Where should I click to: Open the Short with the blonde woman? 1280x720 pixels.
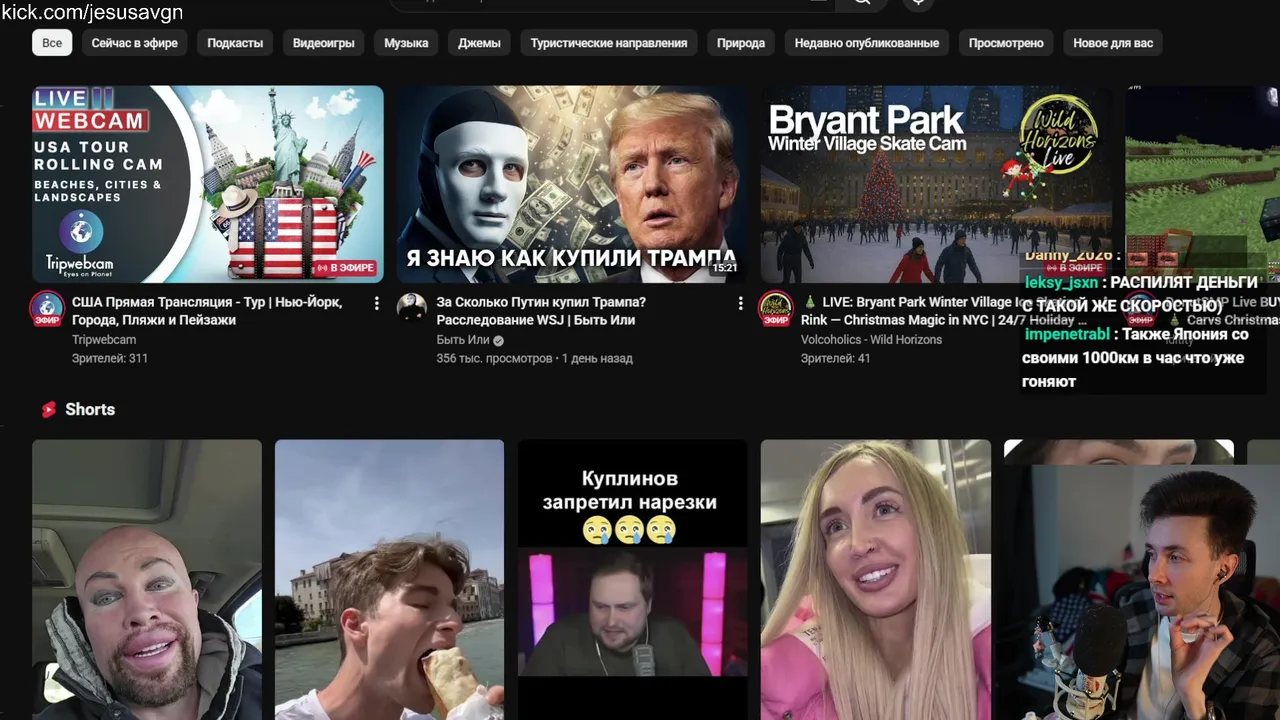coord(876,580)
